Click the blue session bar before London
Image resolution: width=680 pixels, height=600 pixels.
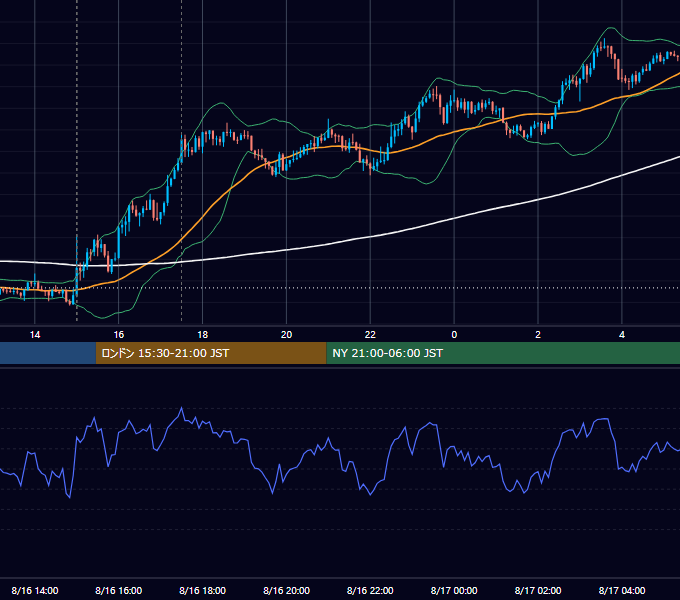coord(48,353)
